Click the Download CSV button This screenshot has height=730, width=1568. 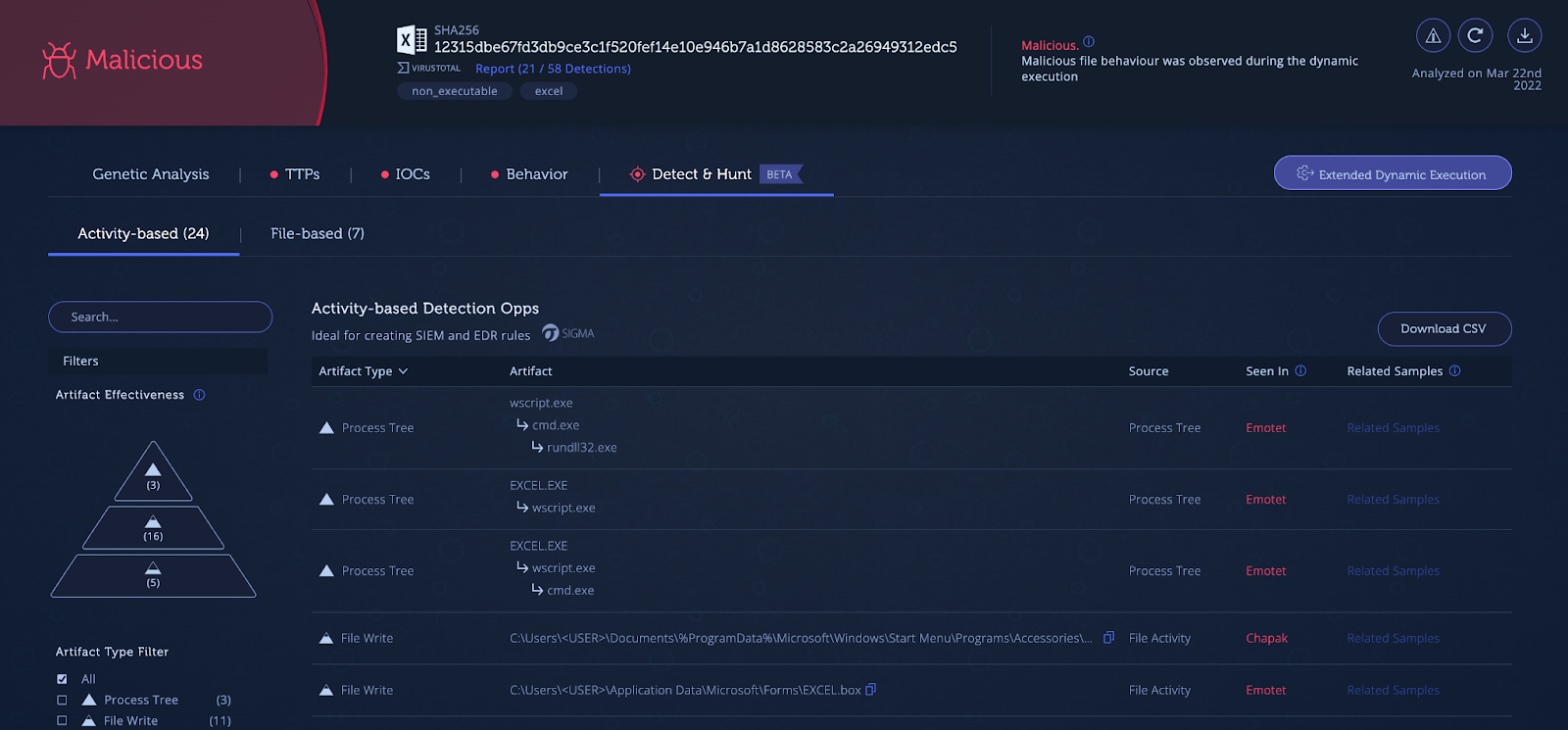coord(1444,329)
